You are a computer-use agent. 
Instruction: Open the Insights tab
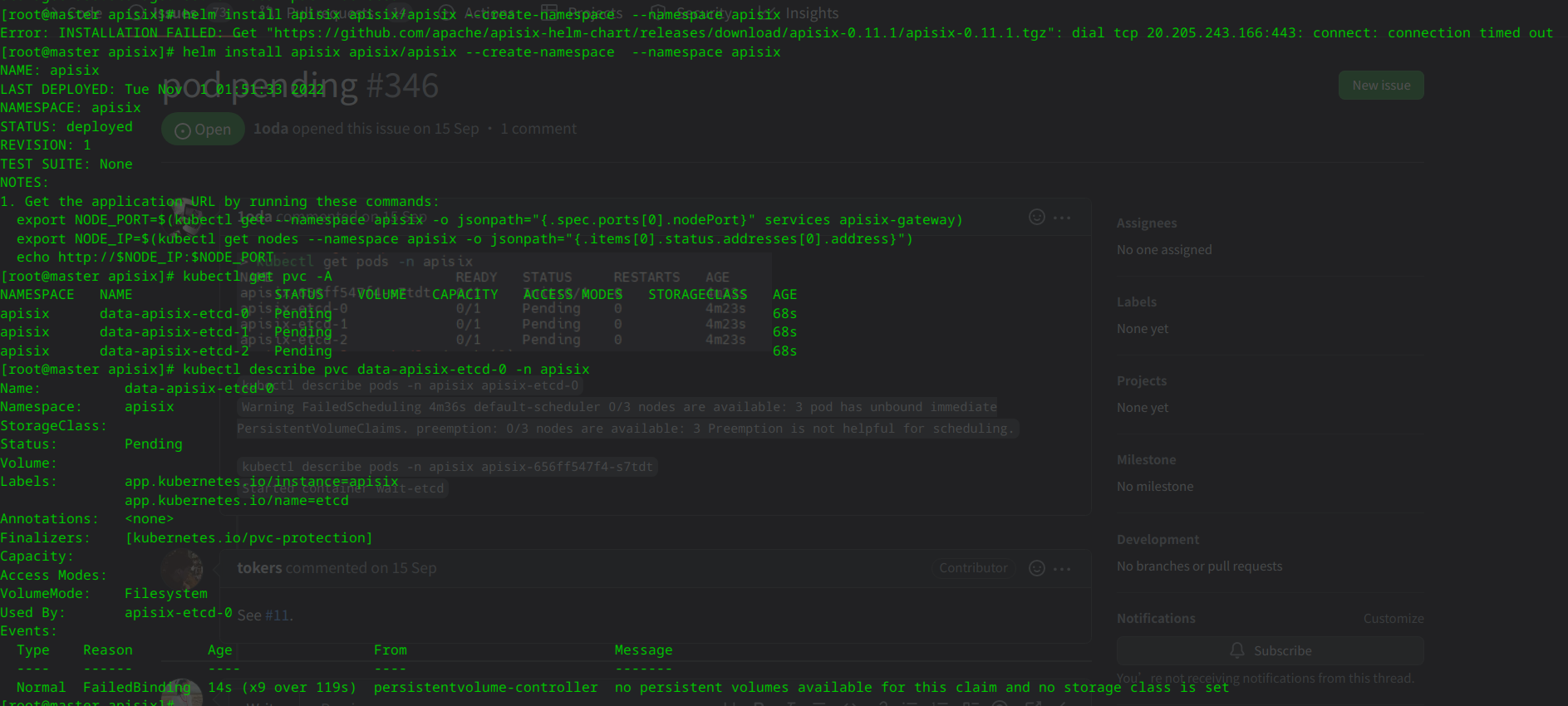coord(801,13)
